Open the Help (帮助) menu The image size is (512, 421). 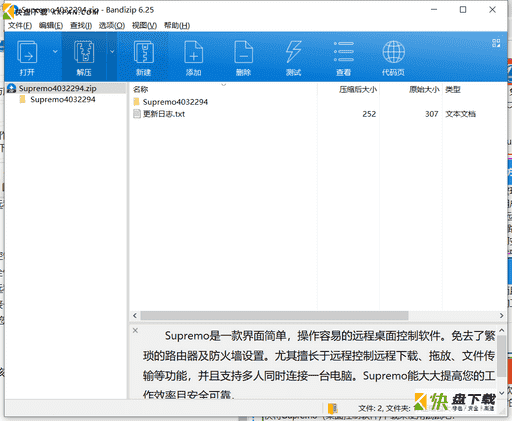(x=177, y=26)
